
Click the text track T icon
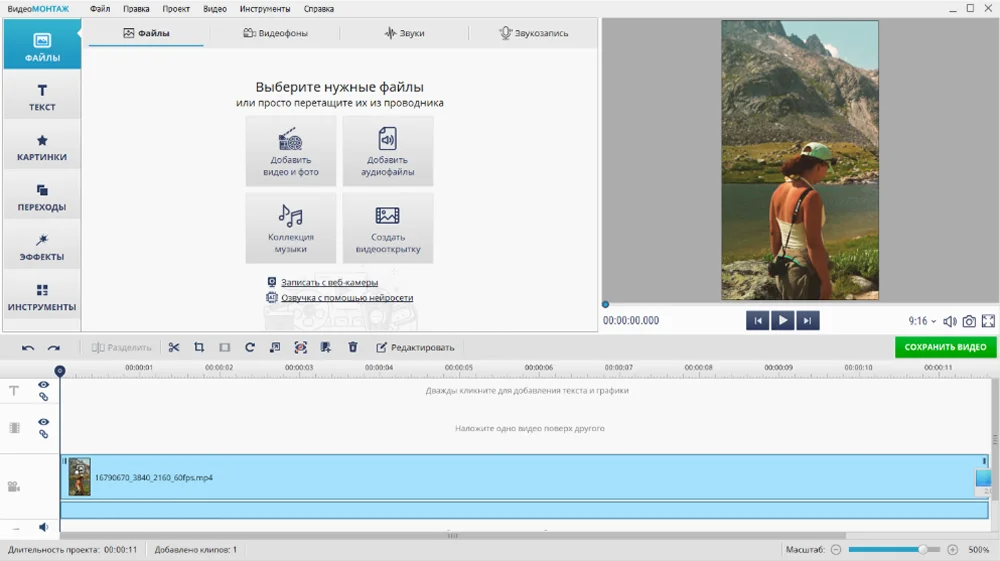(14, 391)
